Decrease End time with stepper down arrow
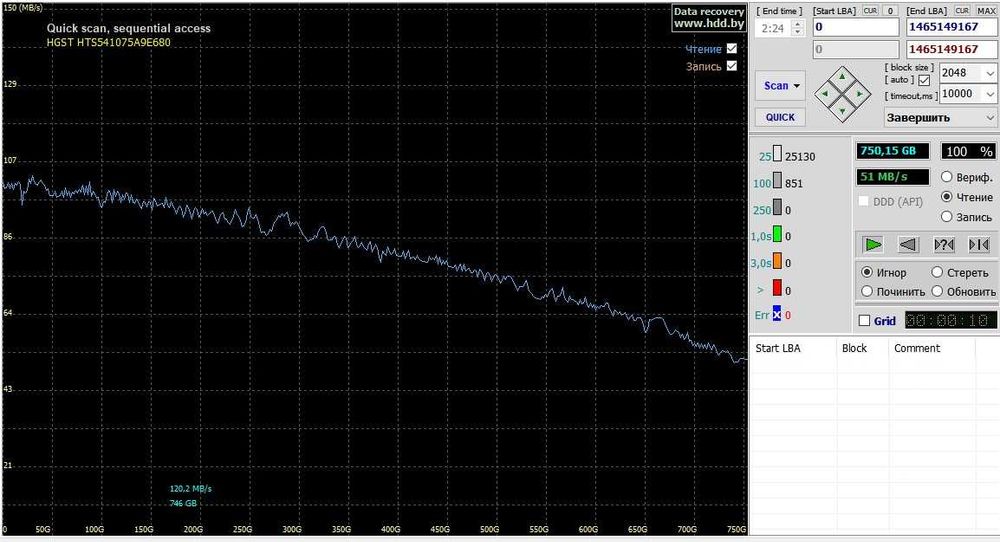 (798, 32)
